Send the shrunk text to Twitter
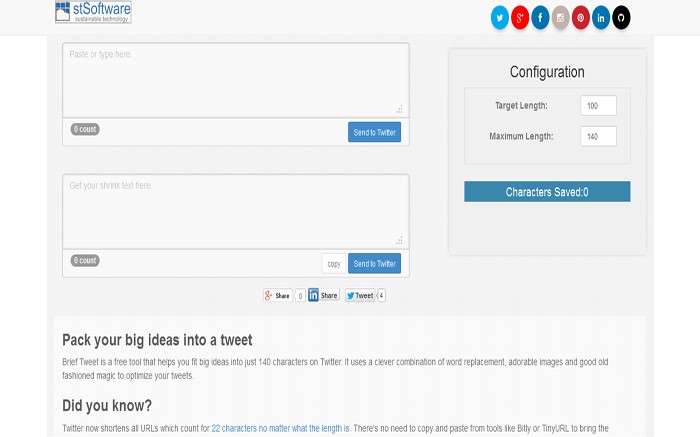The image size is (700, 437). (x=374, y=264)
